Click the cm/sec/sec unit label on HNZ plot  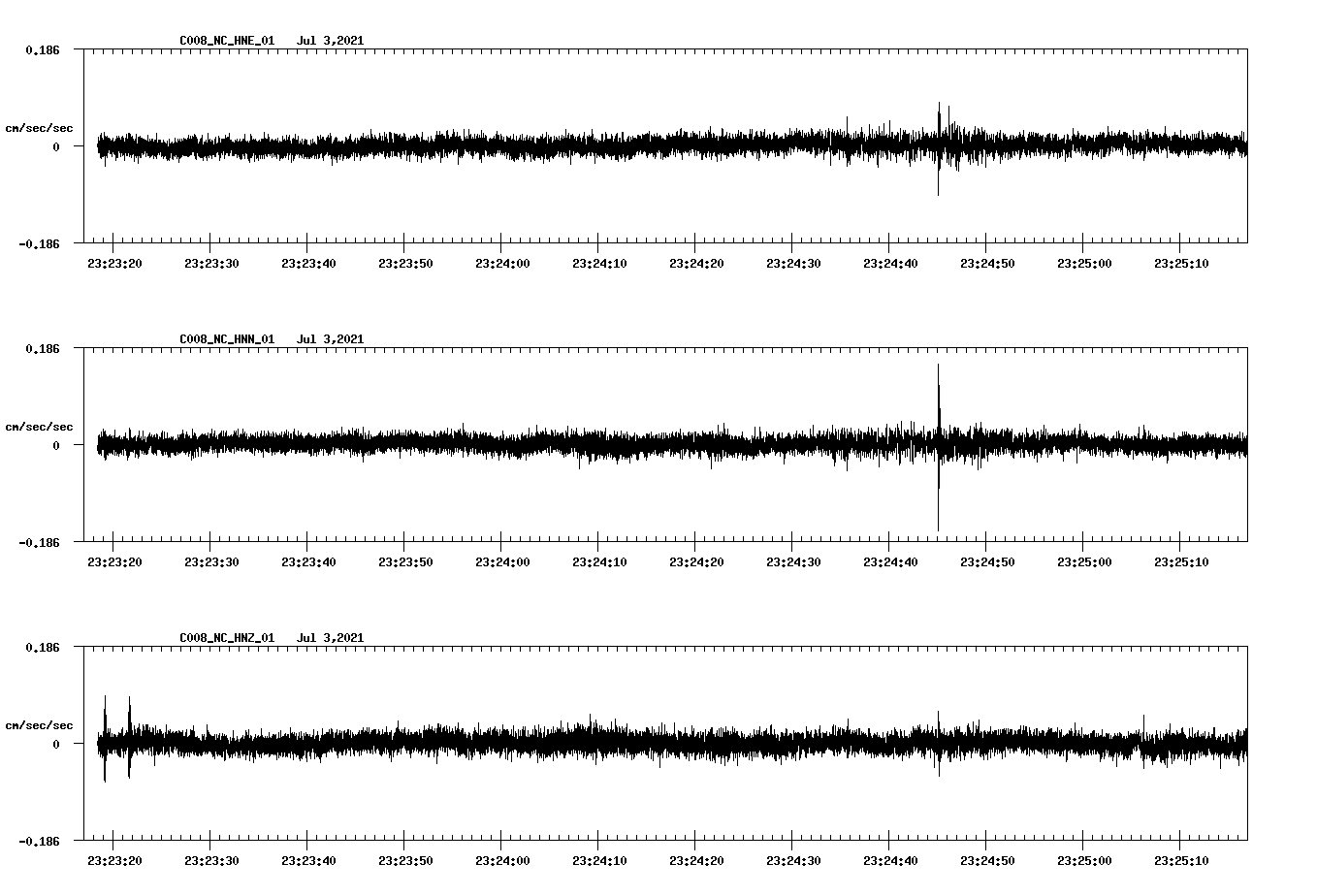point(39,725)
